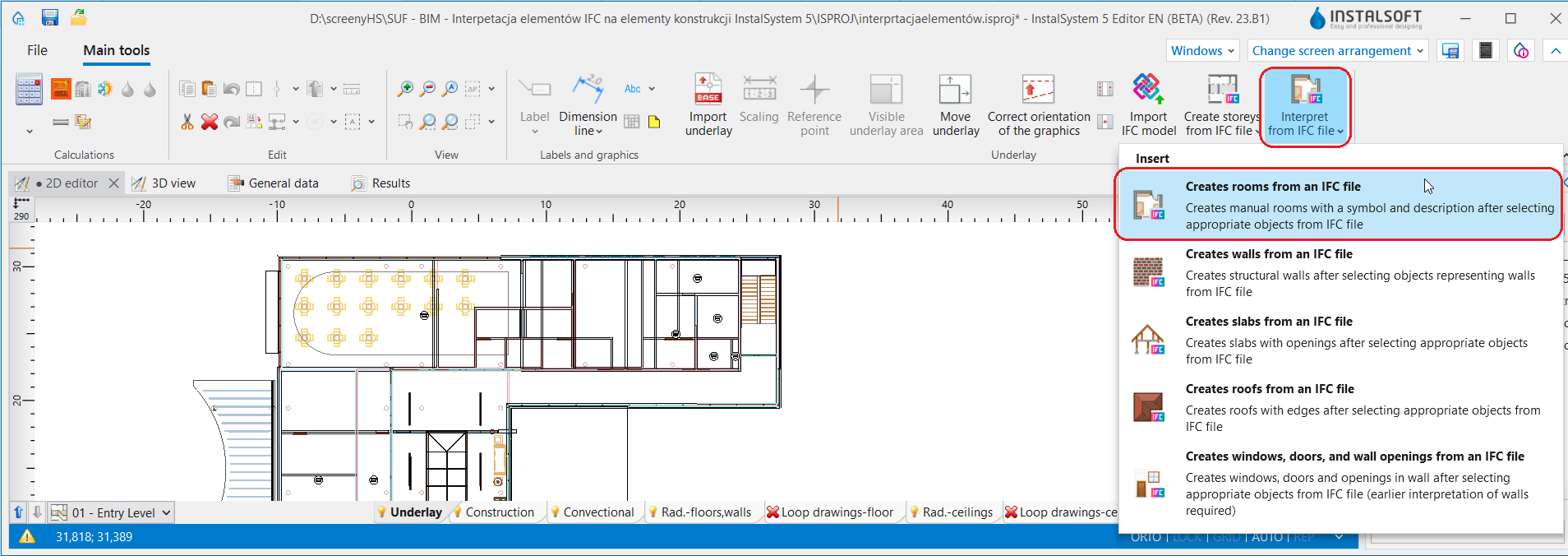The width and height of the screenshot is (1568, 556).
Task: Cut selection with the scissors icon
Action: tap(187, 122)
